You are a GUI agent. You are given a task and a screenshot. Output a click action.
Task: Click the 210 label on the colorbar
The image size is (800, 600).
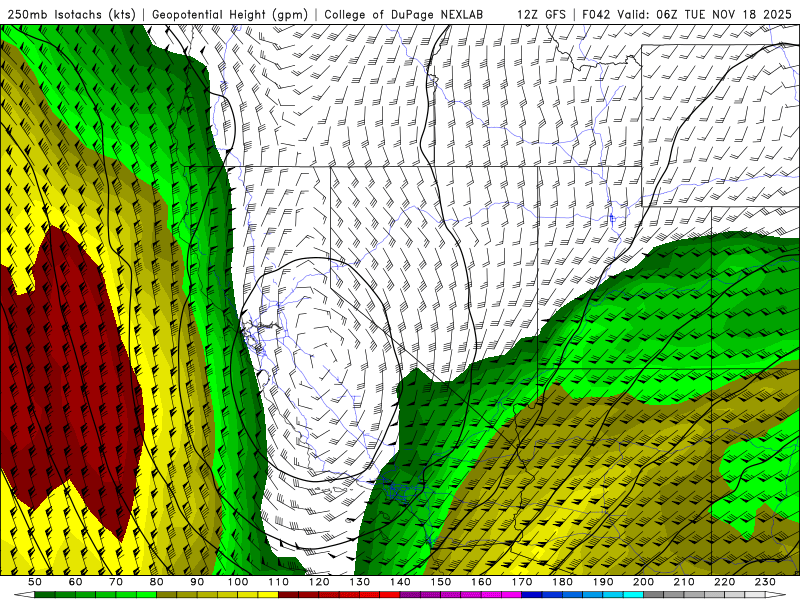(x=684, y=582)
